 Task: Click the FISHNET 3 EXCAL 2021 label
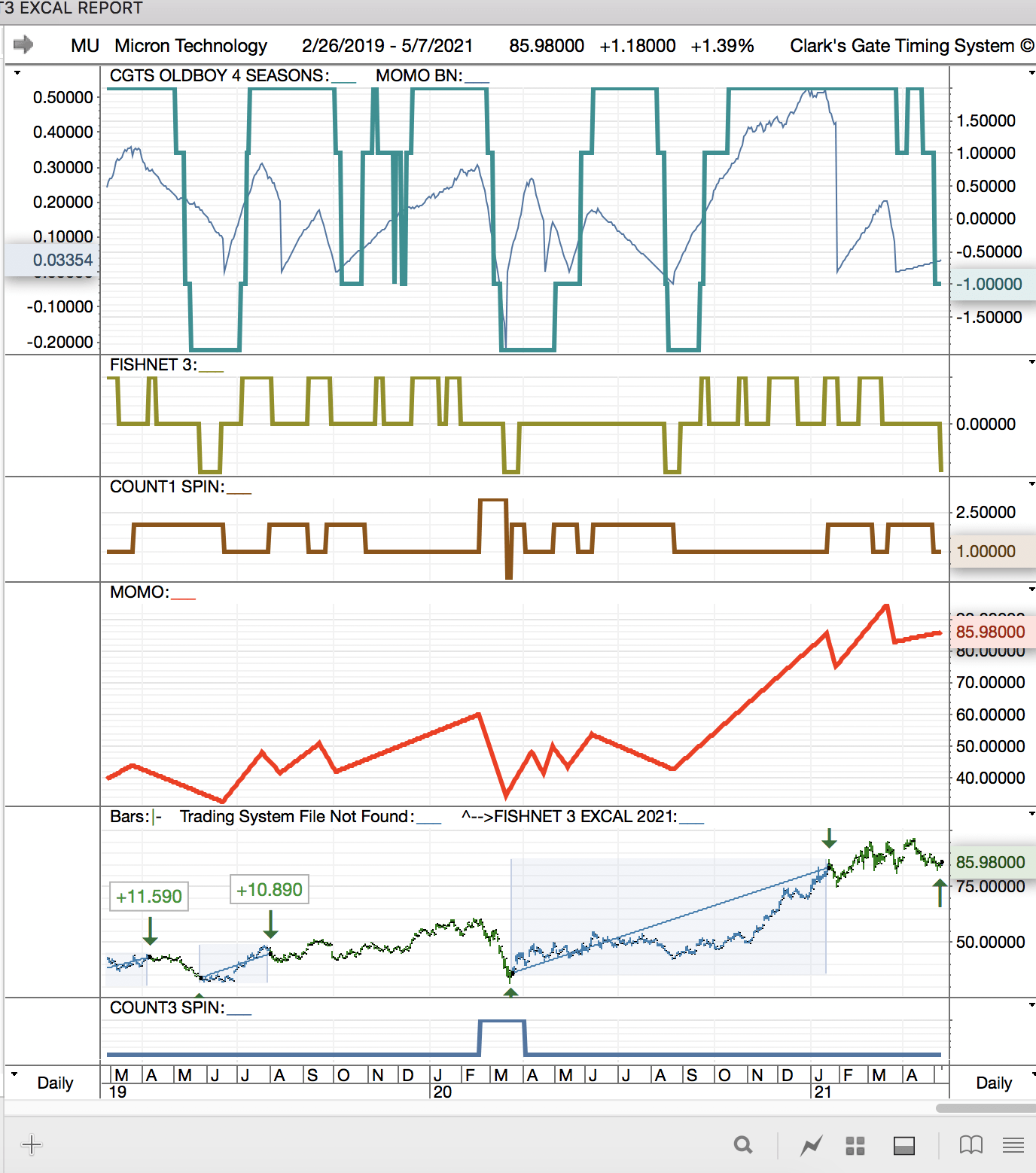coord(569,816)
